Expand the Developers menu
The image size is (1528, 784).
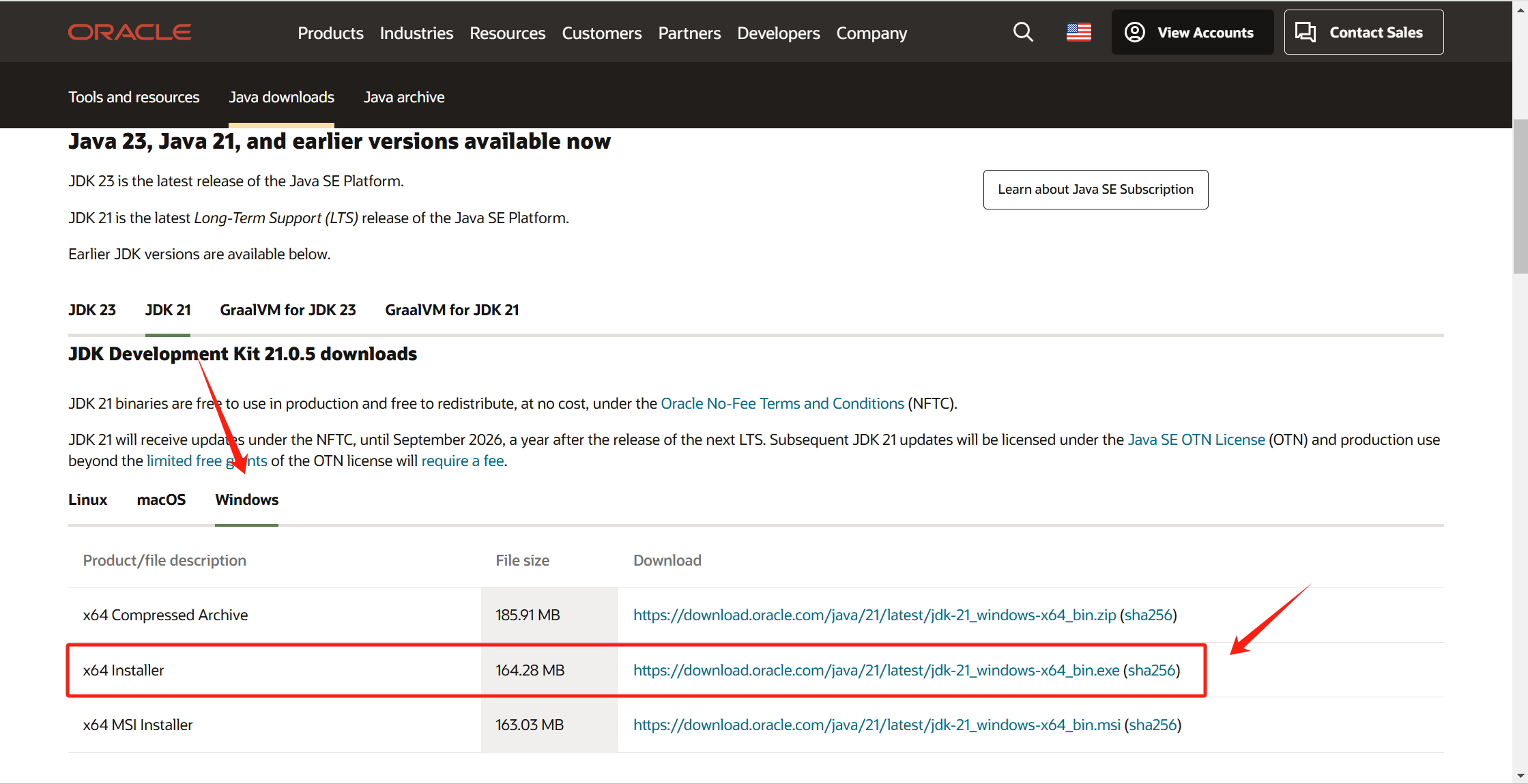pos(778,33)
